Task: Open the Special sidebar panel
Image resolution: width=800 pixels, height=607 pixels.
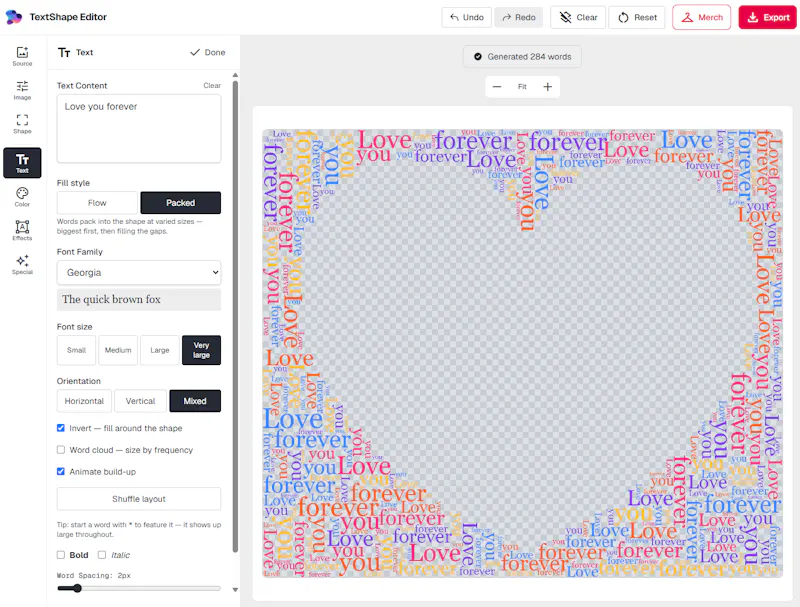Action: [22, 265]
